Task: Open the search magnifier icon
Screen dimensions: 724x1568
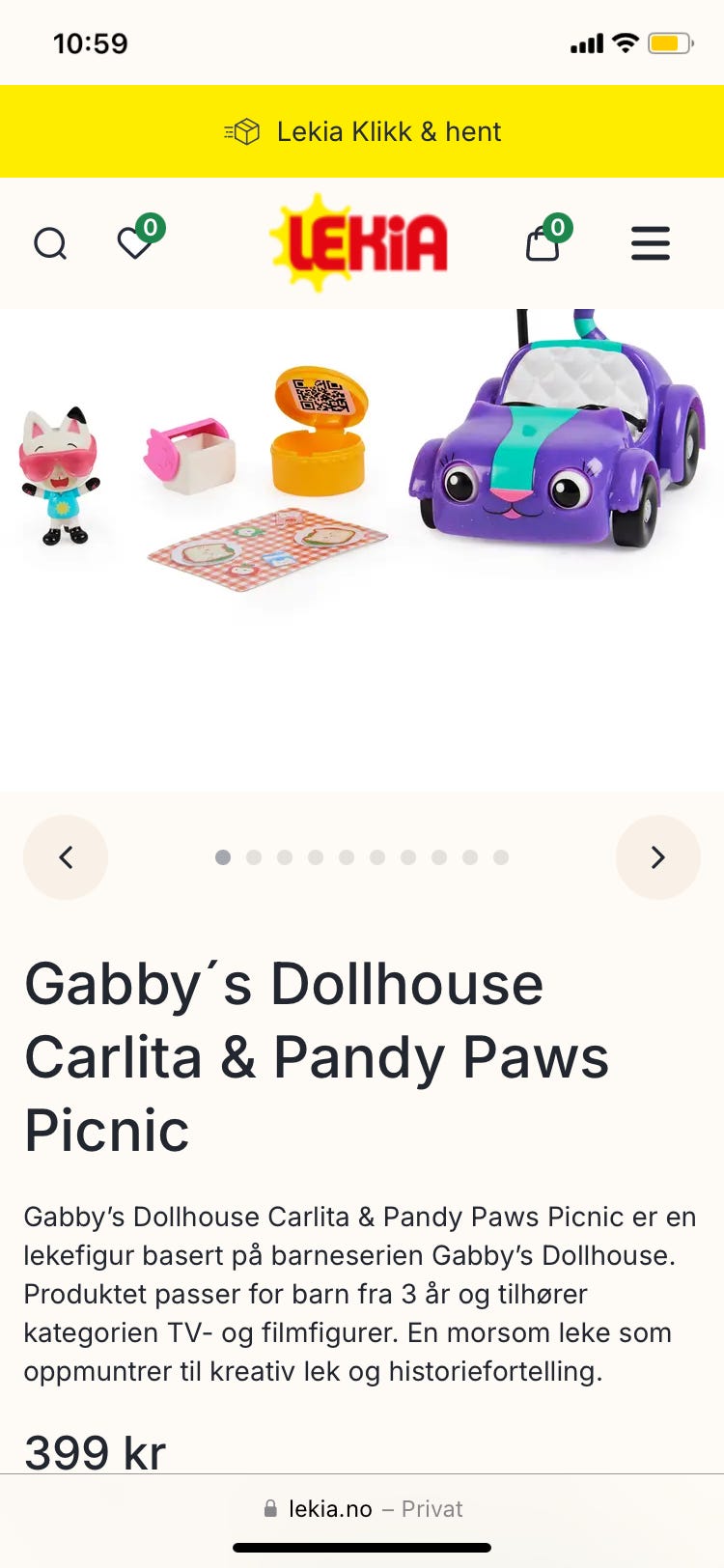Action: [x=50, y=243]
